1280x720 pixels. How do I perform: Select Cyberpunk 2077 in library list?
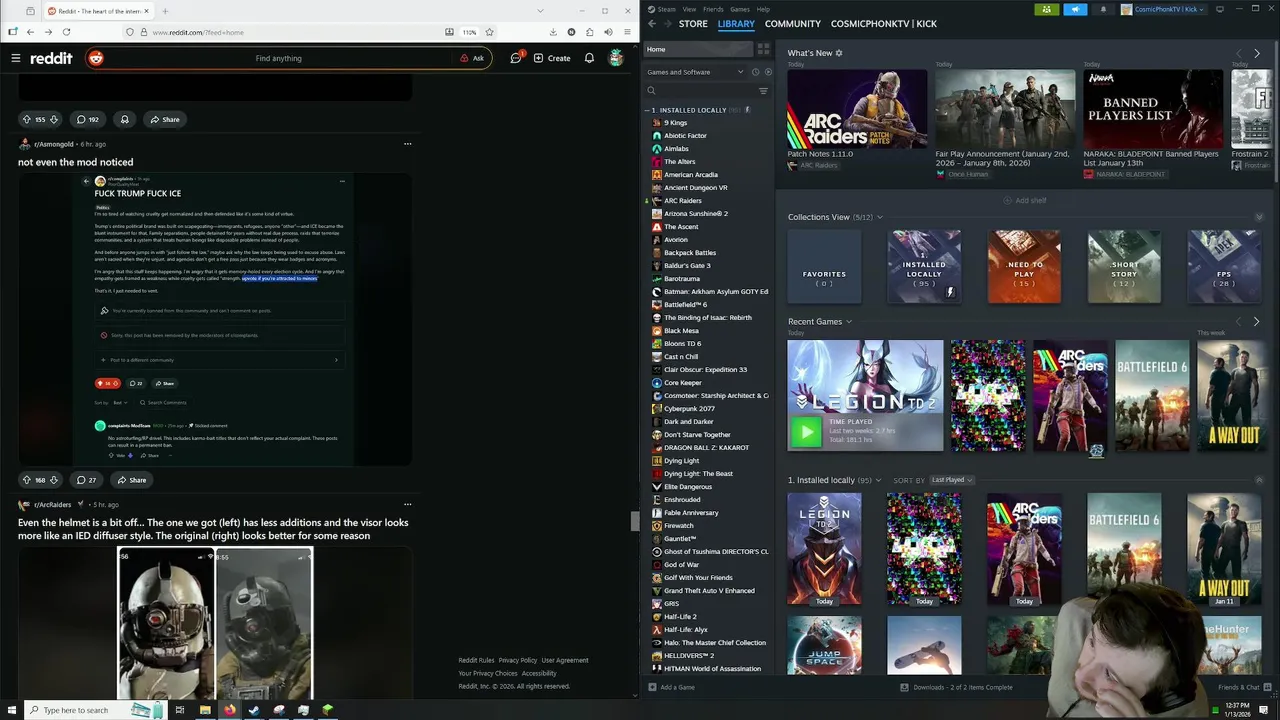689,409
